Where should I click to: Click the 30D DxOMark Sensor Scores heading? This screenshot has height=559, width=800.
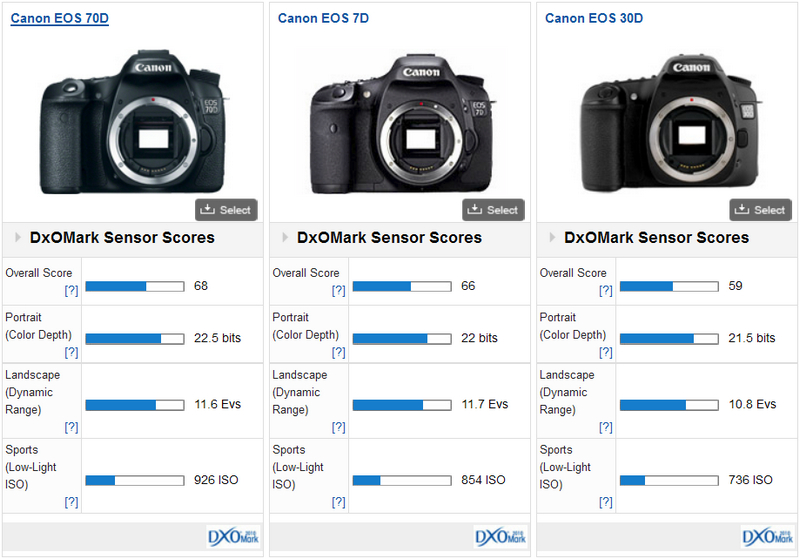[x=657, y=238]
